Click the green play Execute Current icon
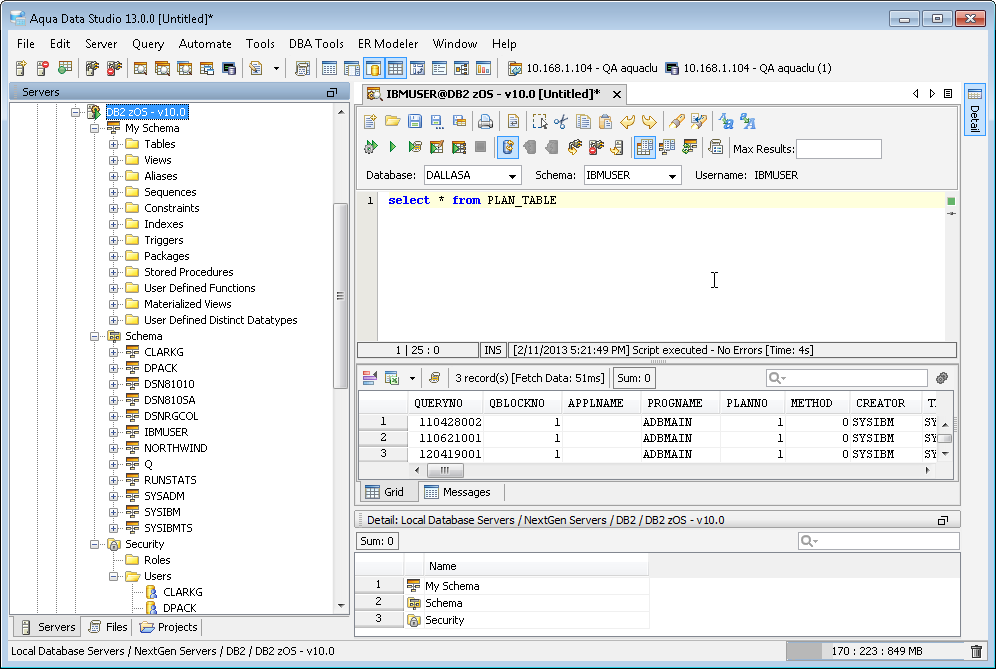996x669 pixels. [393, 147]
